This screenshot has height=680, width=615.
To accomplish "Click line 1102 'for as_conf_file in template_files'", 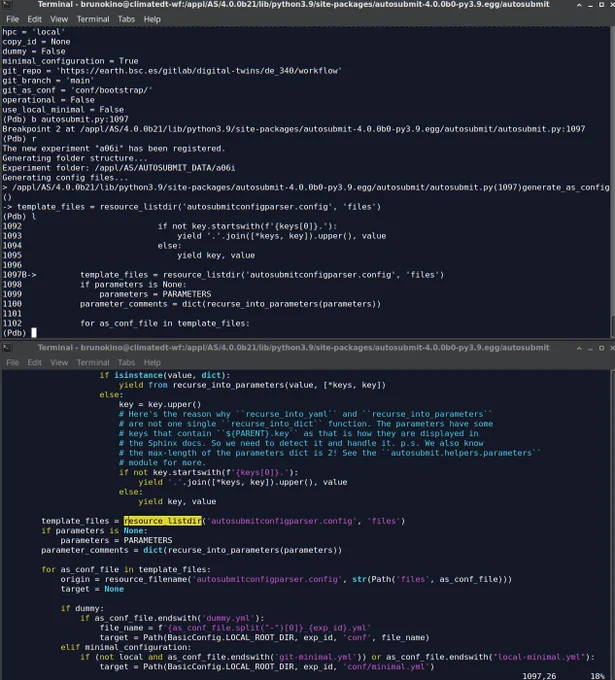I will tap(165, 323).
